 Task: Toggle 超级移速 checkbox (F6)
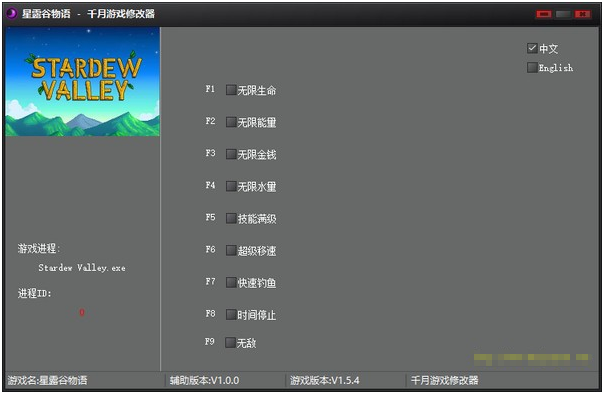tap(231, 250)
